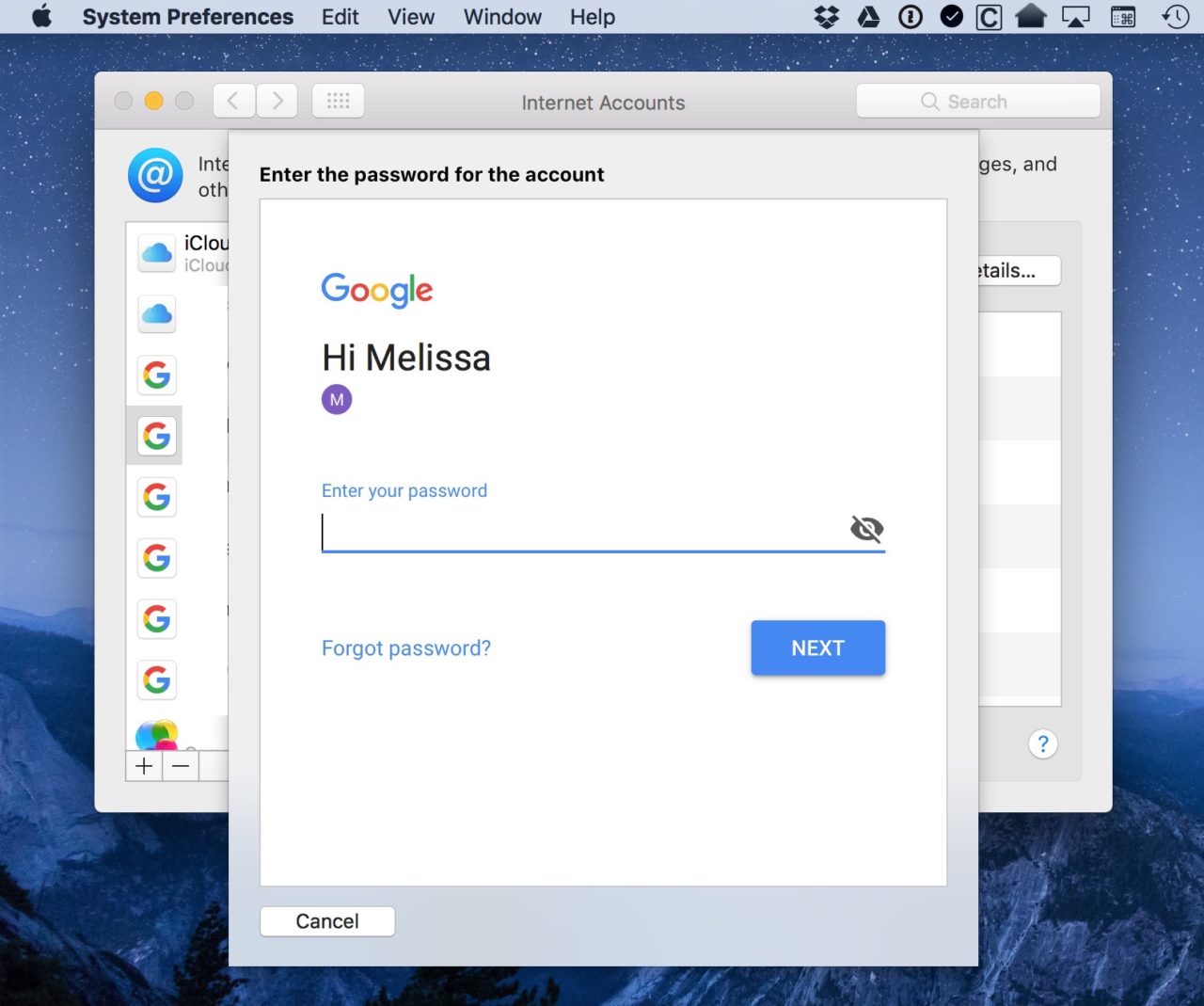
Task: Click the boxed C menu bar icon
Action: tap(990, 17)
